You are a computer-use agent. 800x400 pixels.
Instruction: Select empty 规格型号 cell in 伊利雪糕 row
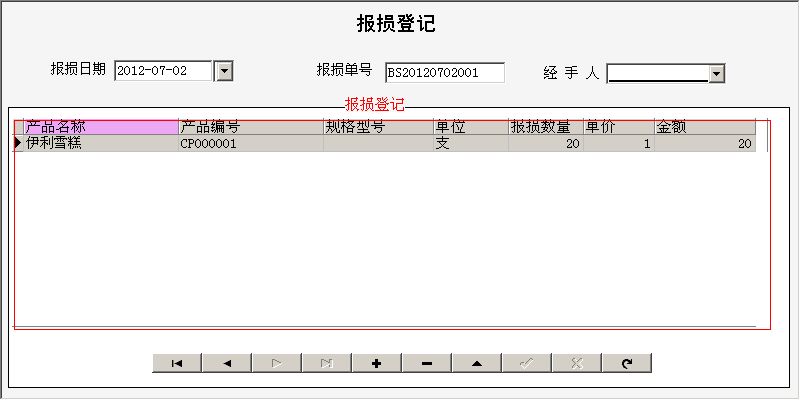click(379, 143)
